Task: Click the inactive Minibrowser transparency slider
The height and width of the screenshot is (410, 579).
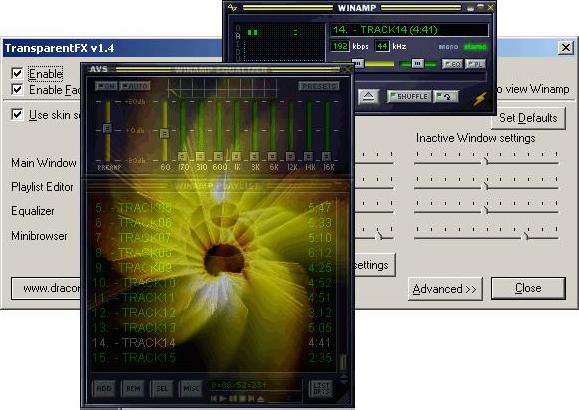Action: pos(486,237)
